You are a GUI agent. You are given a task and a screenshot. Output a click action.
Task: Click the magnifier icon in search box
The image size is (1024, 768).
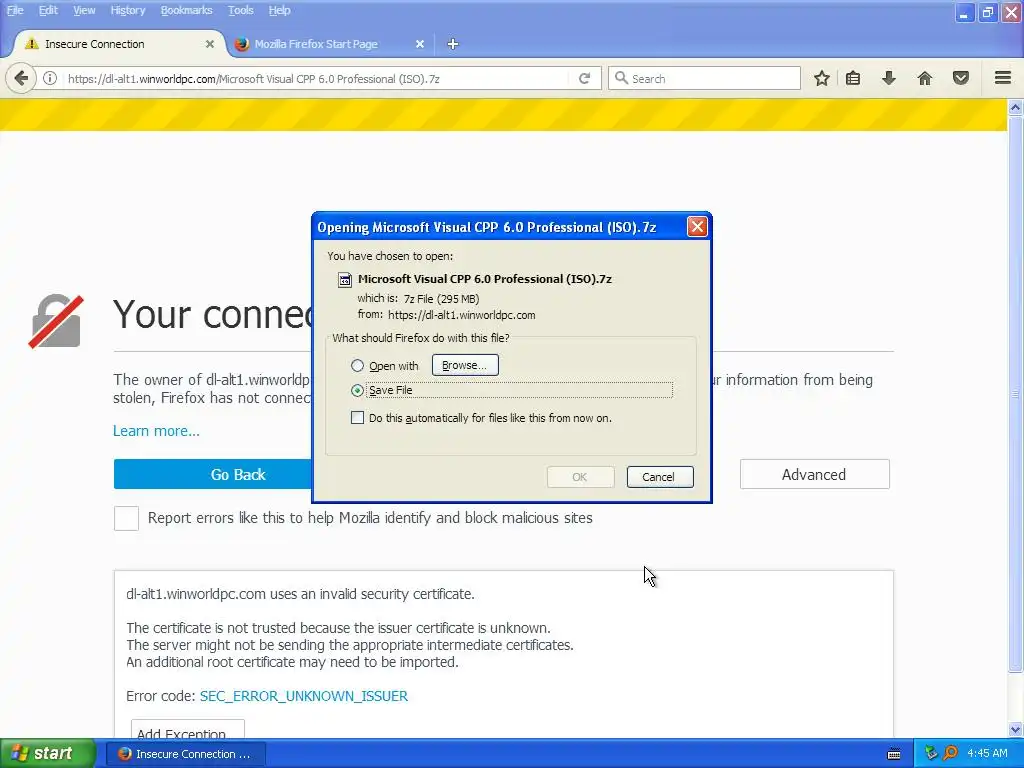(x=621, y=78)
